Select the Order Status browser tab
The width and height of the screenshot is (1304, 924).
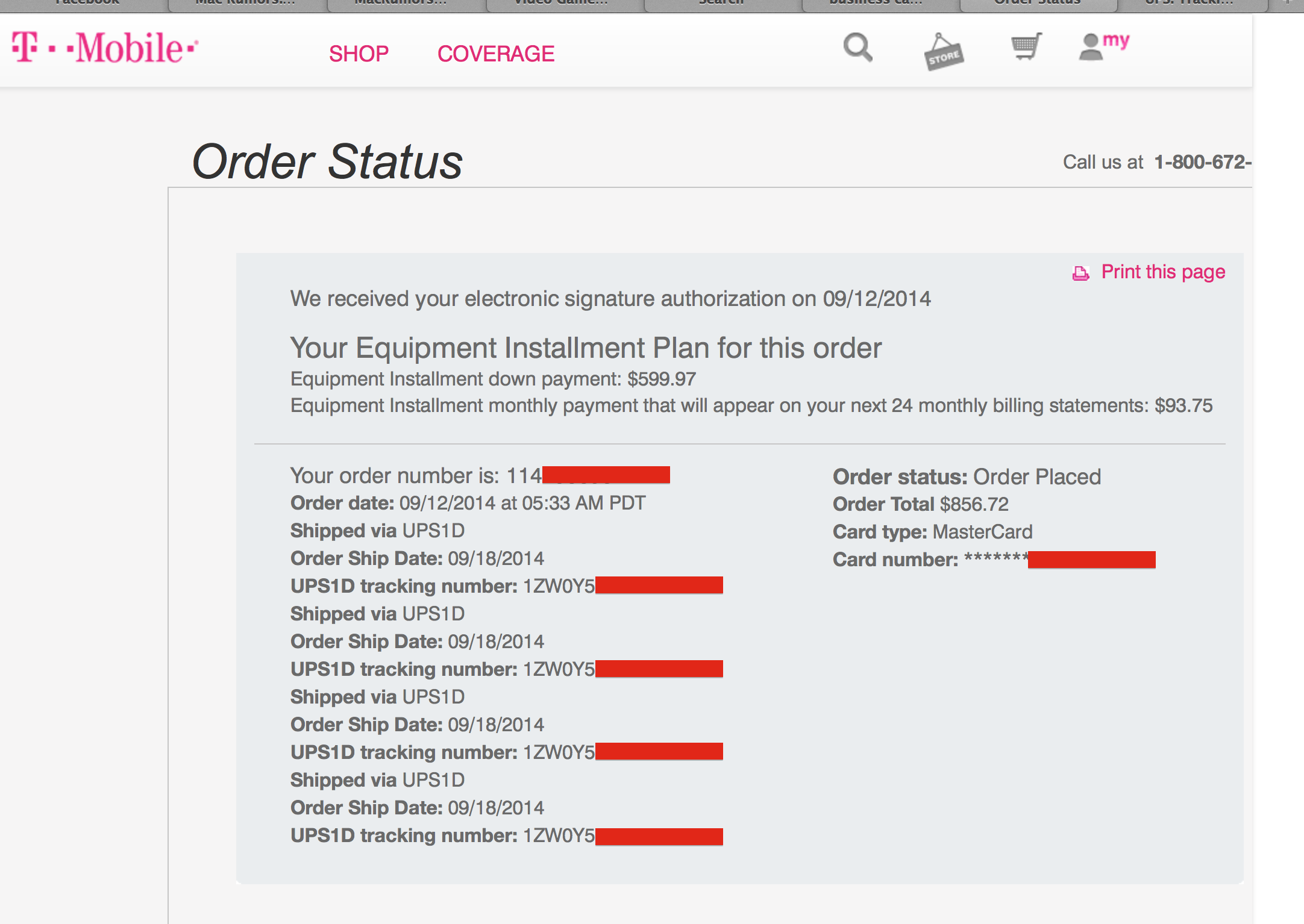(1036, 4)
